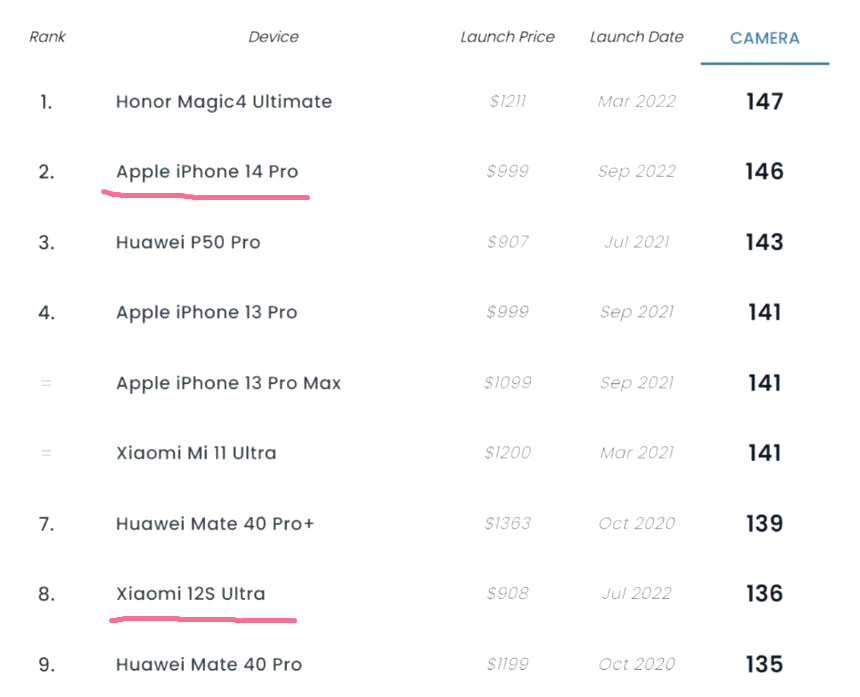Open Apple iPhone 13 Pro Max entry
The height and width of the screenshot is (697, 860).
click(x=228, y=383)
